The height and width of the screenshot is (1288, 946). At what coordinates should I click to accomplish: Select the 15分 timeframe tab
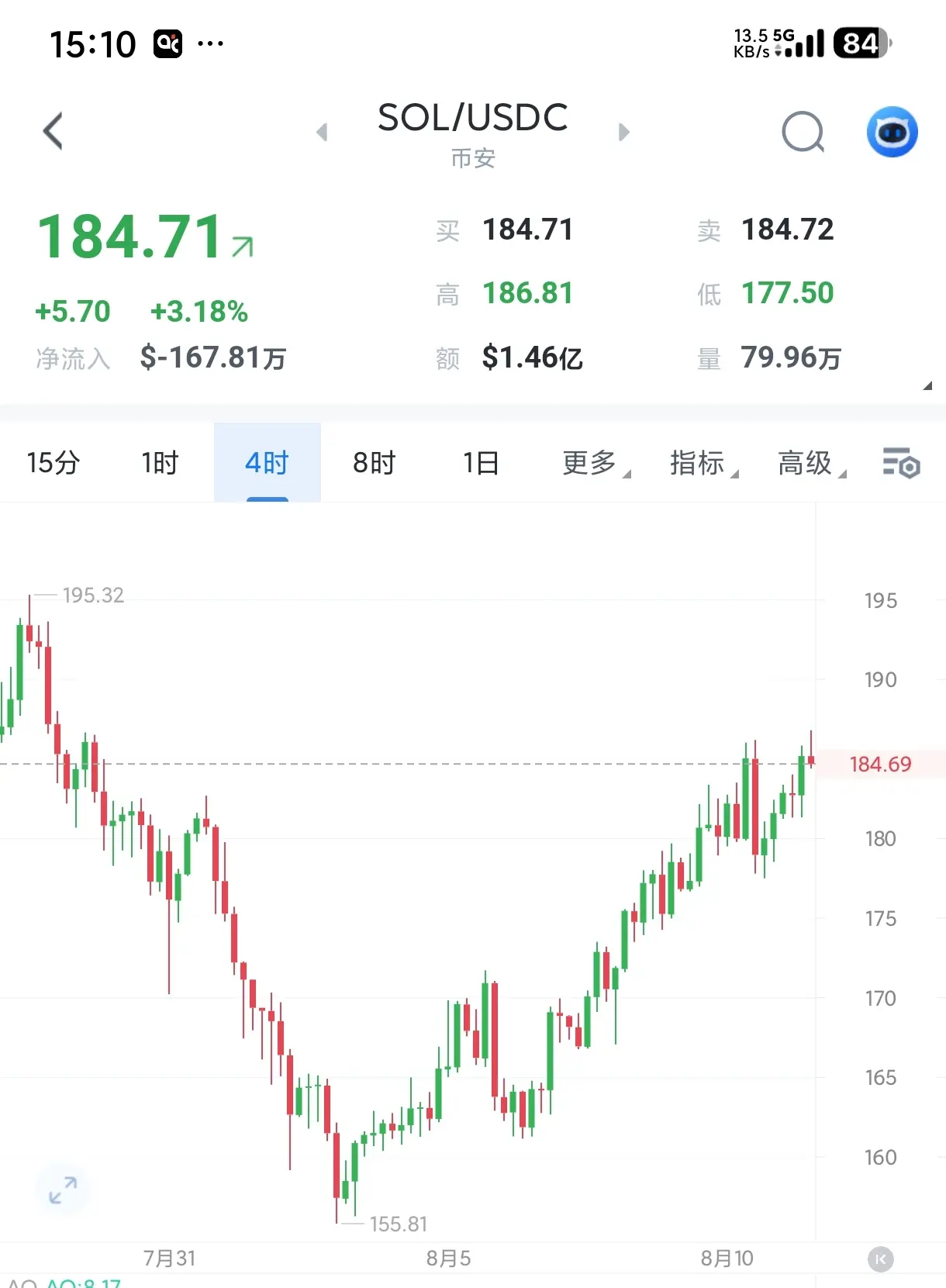(54, 463)
